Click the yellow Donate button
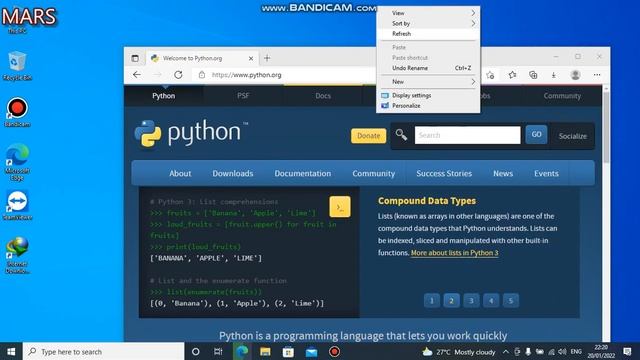The image size is (640, 360). 369,136
